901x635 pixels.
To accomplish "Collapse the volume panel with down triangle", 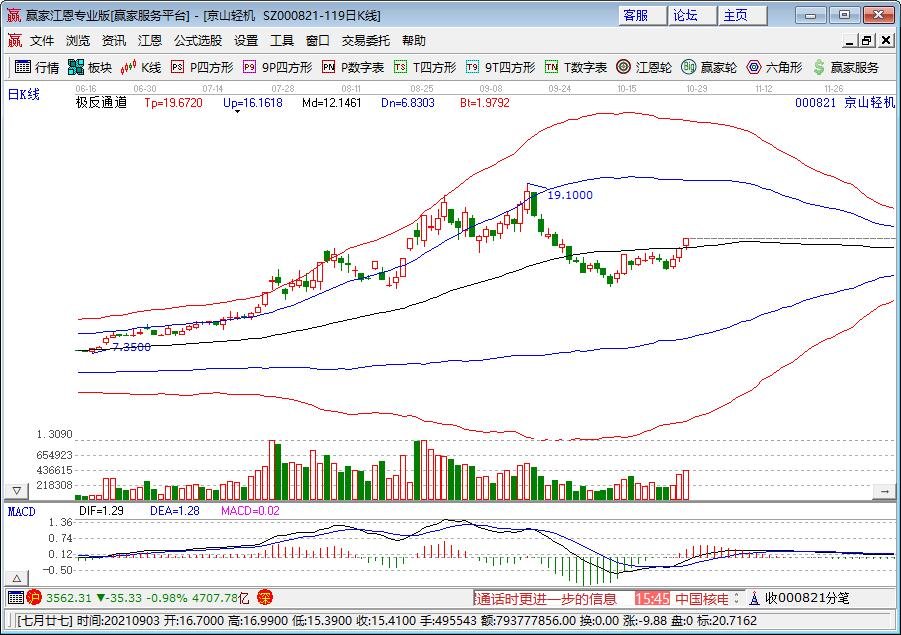I will 16,491.
